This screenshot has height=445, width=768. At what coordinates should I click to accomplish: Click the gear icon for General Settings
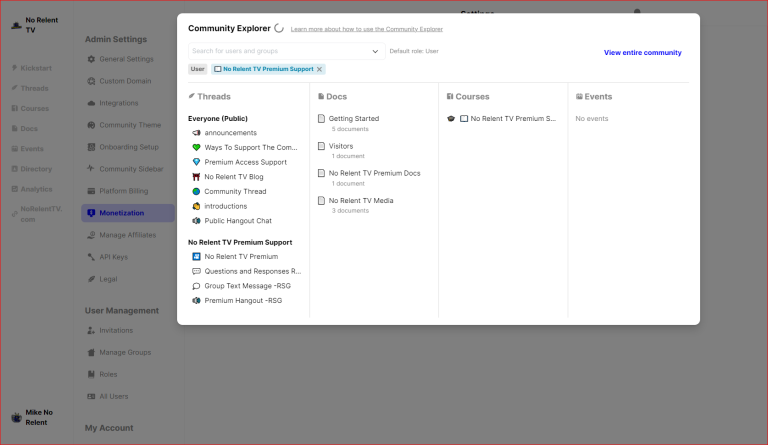(x=91, y=59)
